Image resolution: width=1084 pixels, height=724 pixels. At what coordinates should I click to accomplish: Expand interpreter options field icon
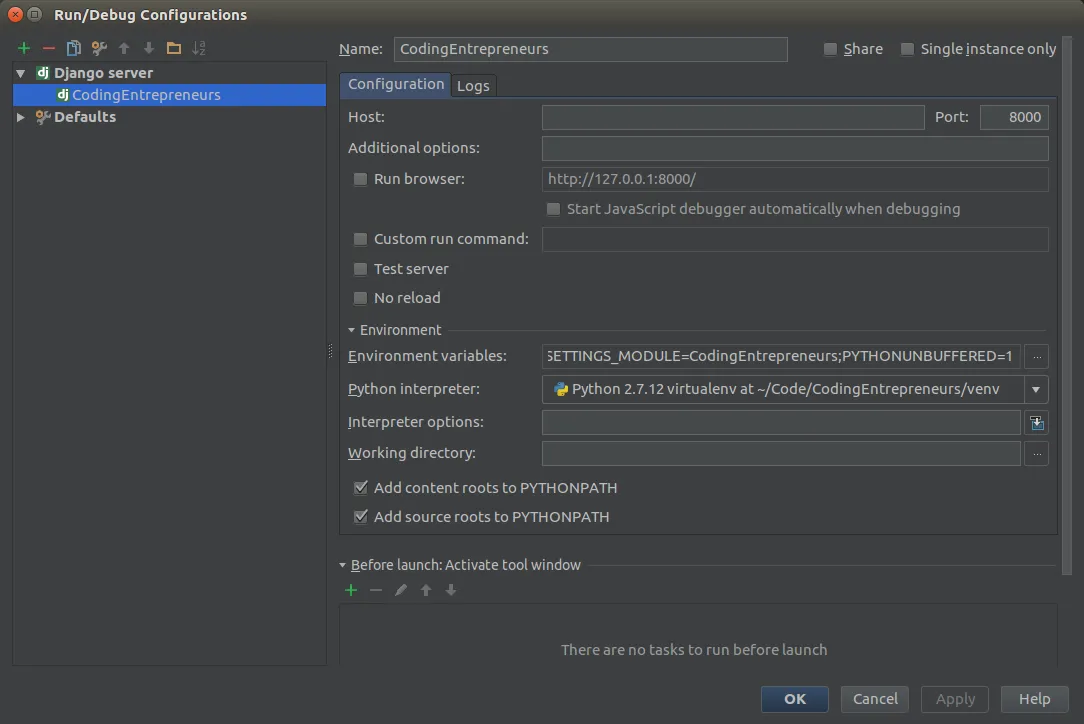click(1036, 423)
